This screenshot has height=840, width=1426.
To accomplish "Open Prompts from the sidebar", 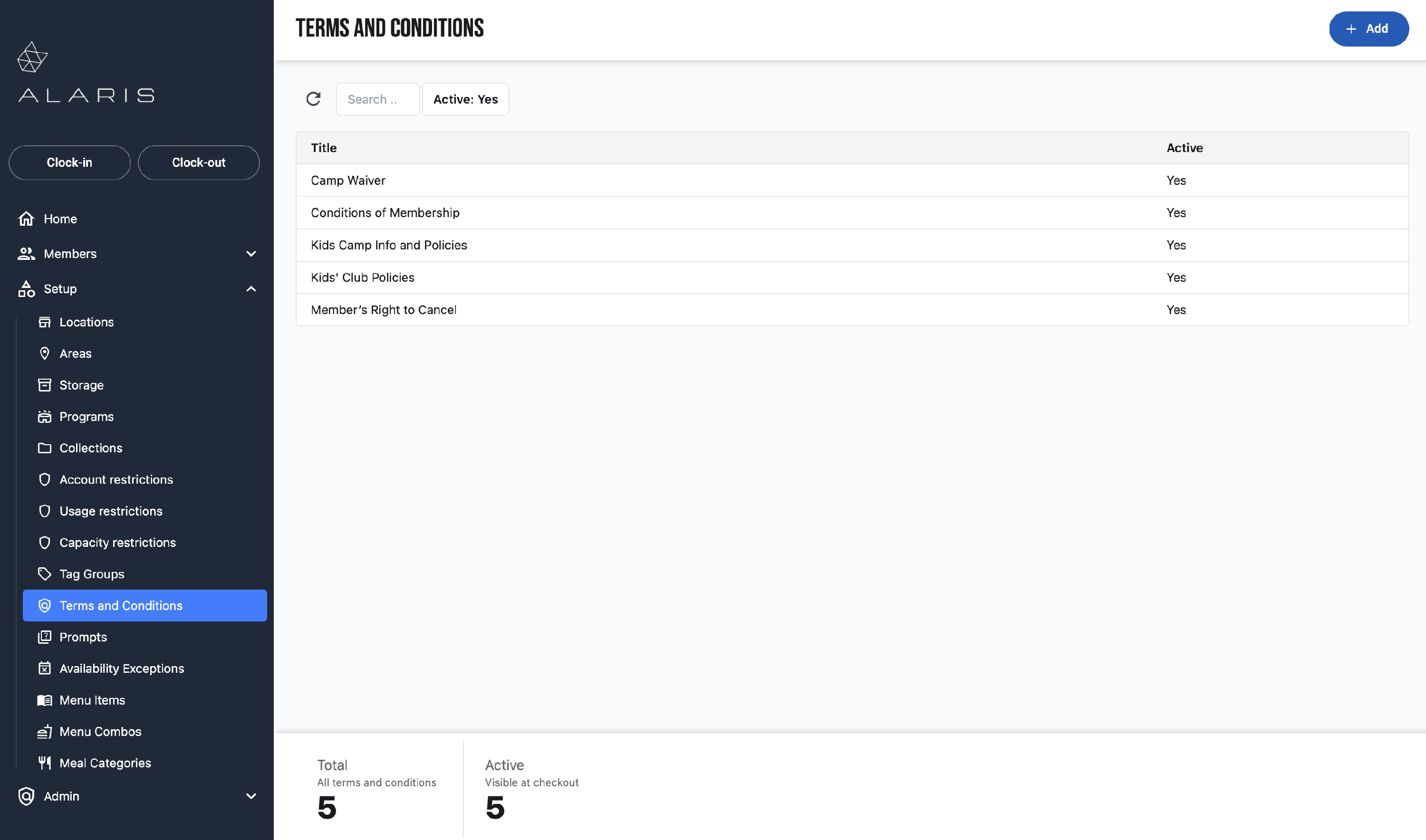I will point(83,637).
